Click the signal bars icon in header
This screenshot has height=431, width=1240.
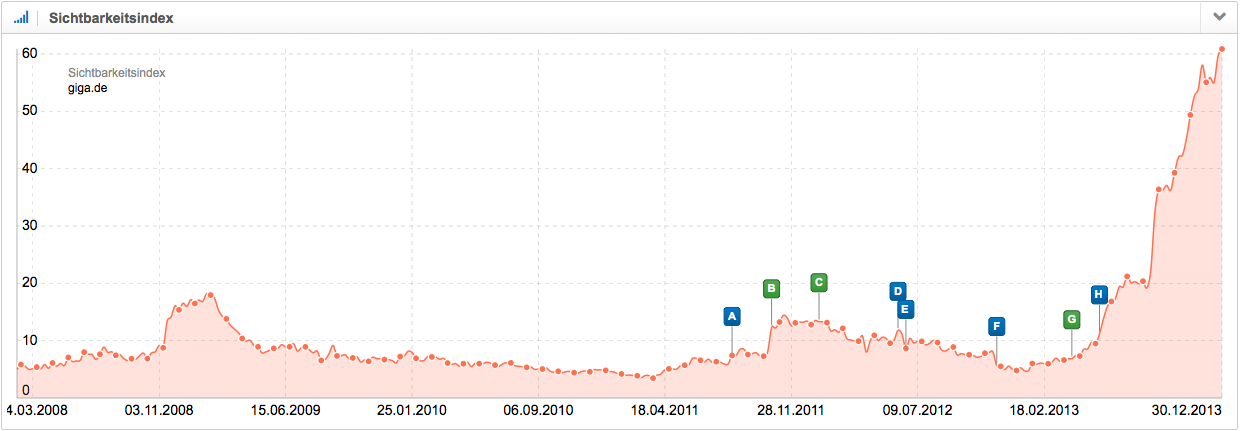21,18
